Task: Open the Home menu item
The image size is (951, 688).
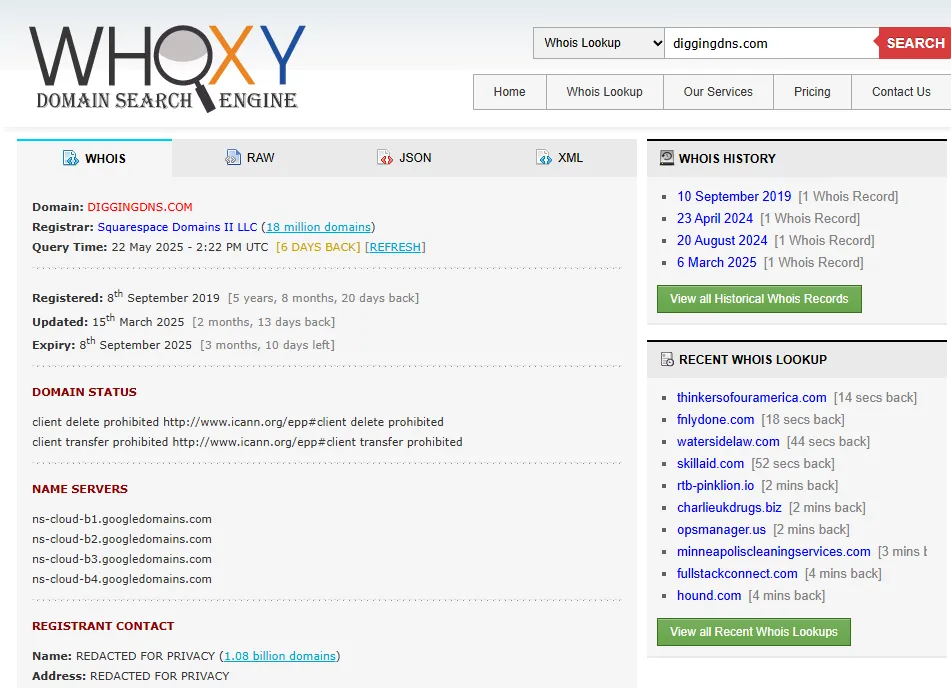Action: pos(509,92)
